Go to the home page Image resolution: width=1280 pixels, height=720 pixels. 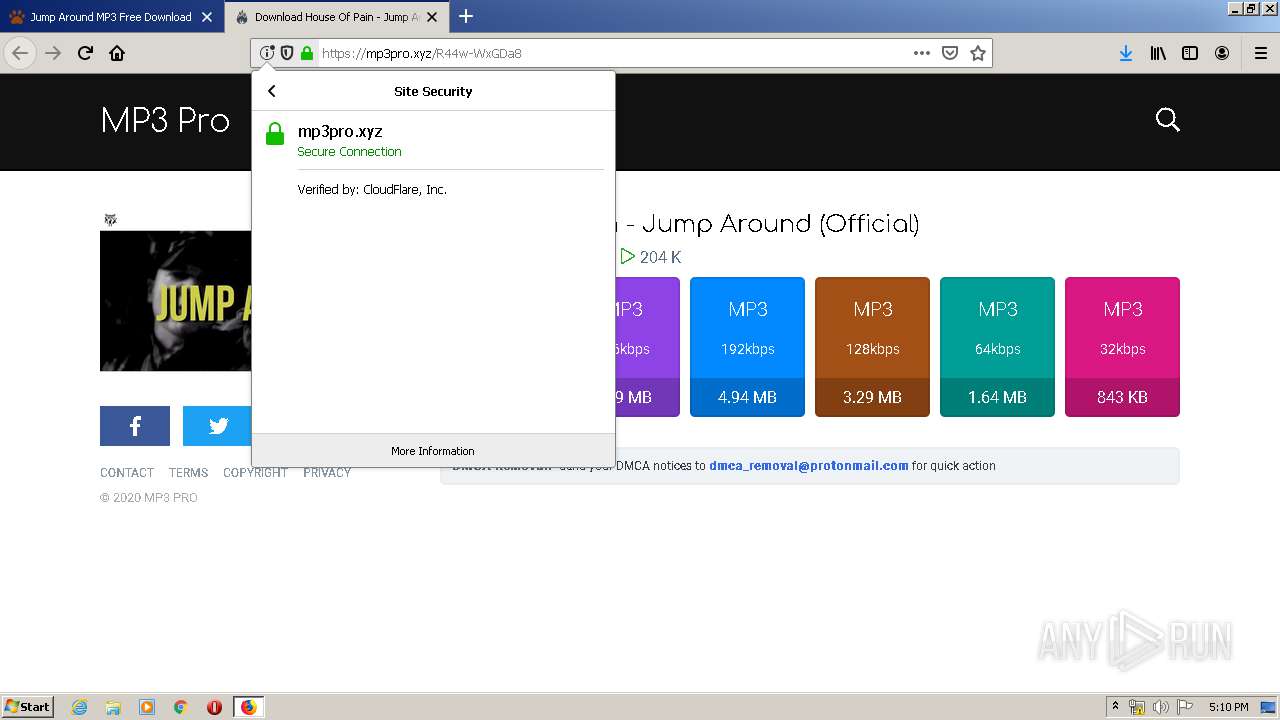[x=117, y=53]
